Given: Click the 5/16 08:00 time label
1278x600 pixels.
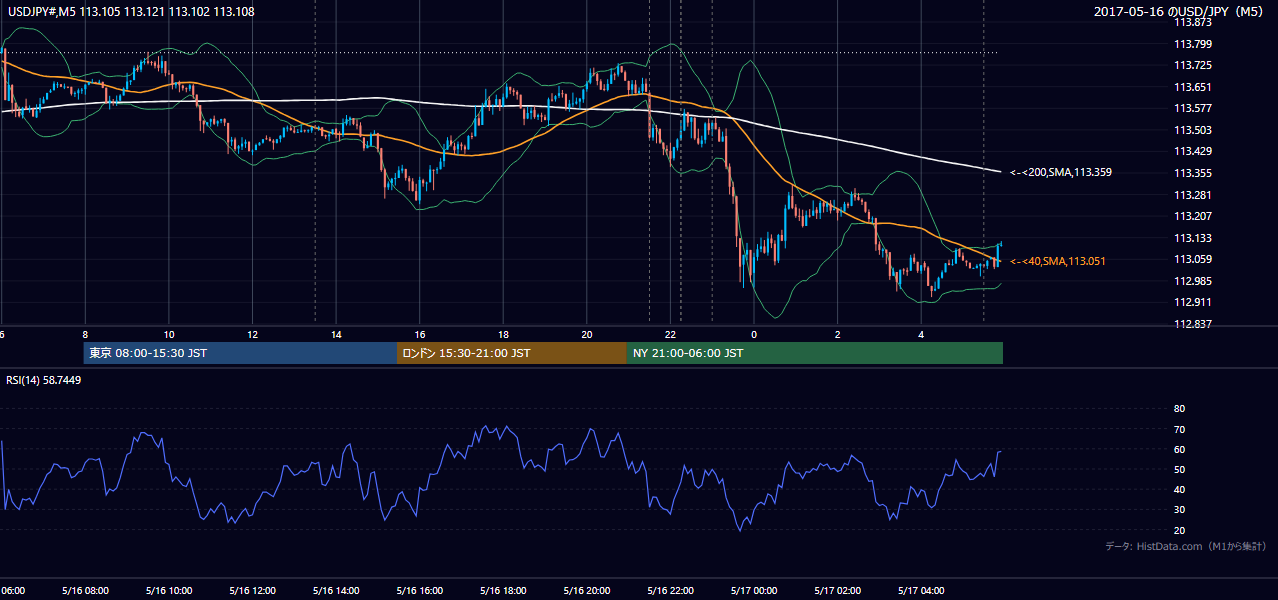Looking at the screenshot, I should pyautogui.click(x=84, y=591).
